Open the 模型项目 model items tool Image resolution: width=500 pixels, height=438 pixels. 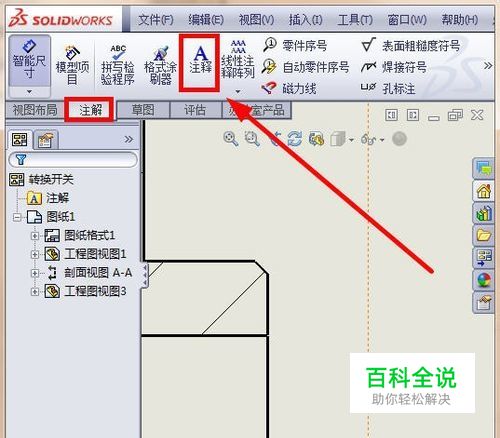click(x=72, y=65)
